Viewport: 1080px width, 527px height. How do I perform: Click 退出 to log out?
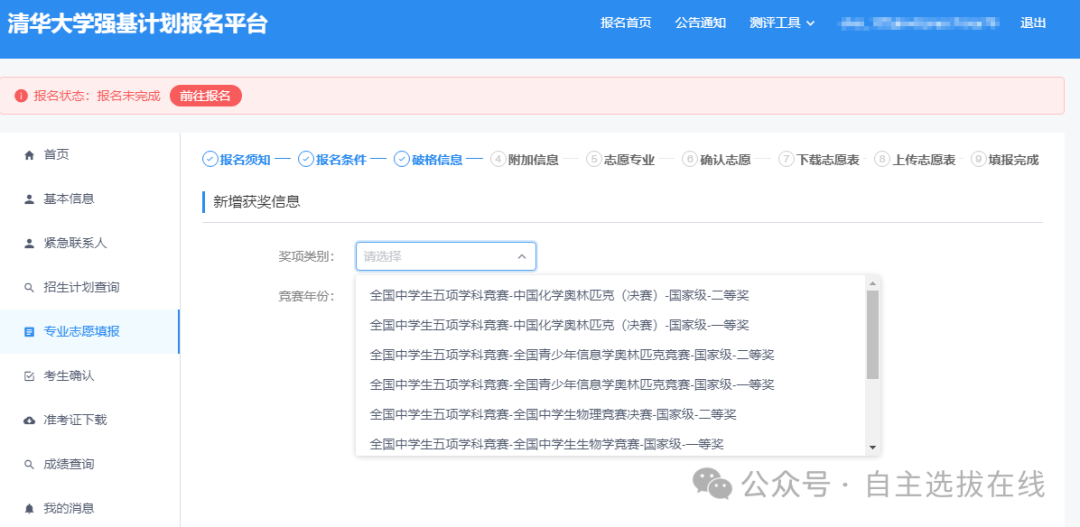1033,23
